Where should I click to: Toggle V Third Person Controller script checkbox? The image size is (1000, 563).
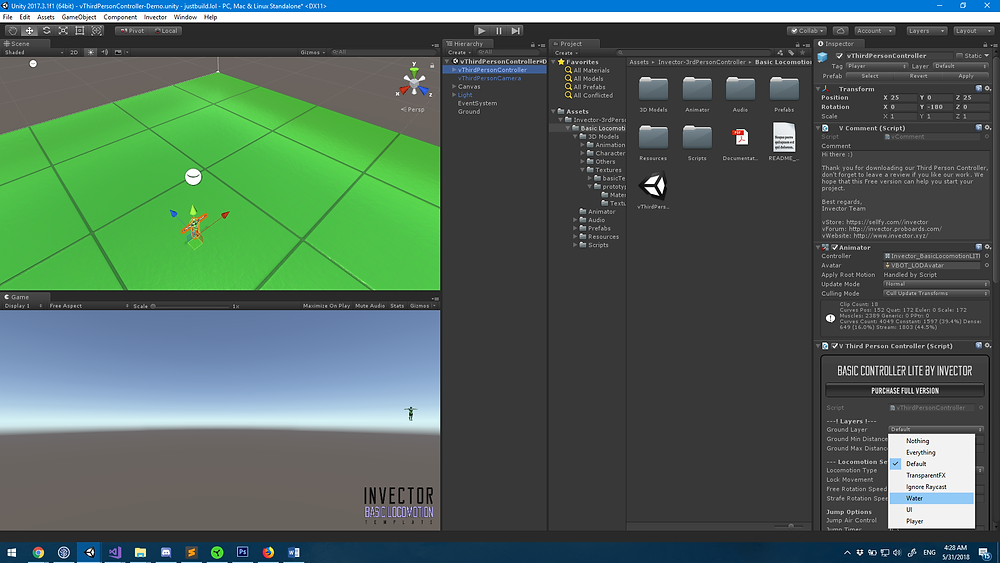tap(834, 346)
